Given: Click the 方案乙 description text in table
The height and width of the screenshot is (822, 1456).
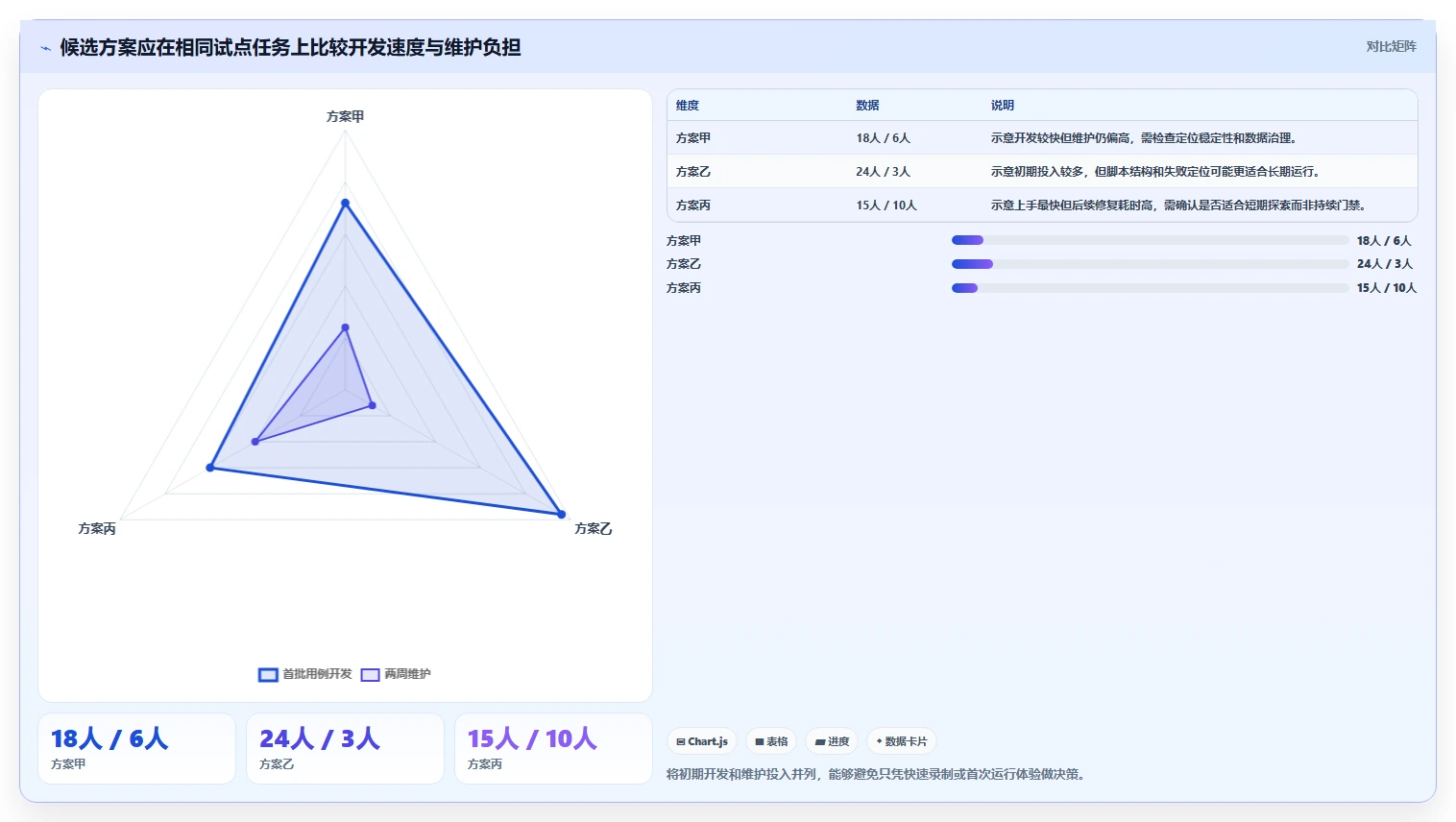Looking at the screenshot, I should click(1155, 172).
